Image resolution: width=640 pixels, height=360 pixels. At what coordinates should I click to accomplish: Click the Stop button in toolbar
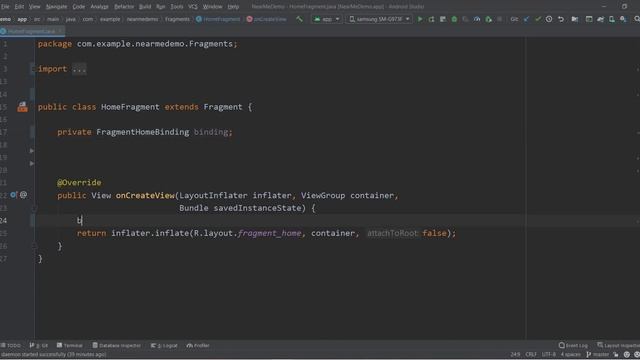pos(499,19)
